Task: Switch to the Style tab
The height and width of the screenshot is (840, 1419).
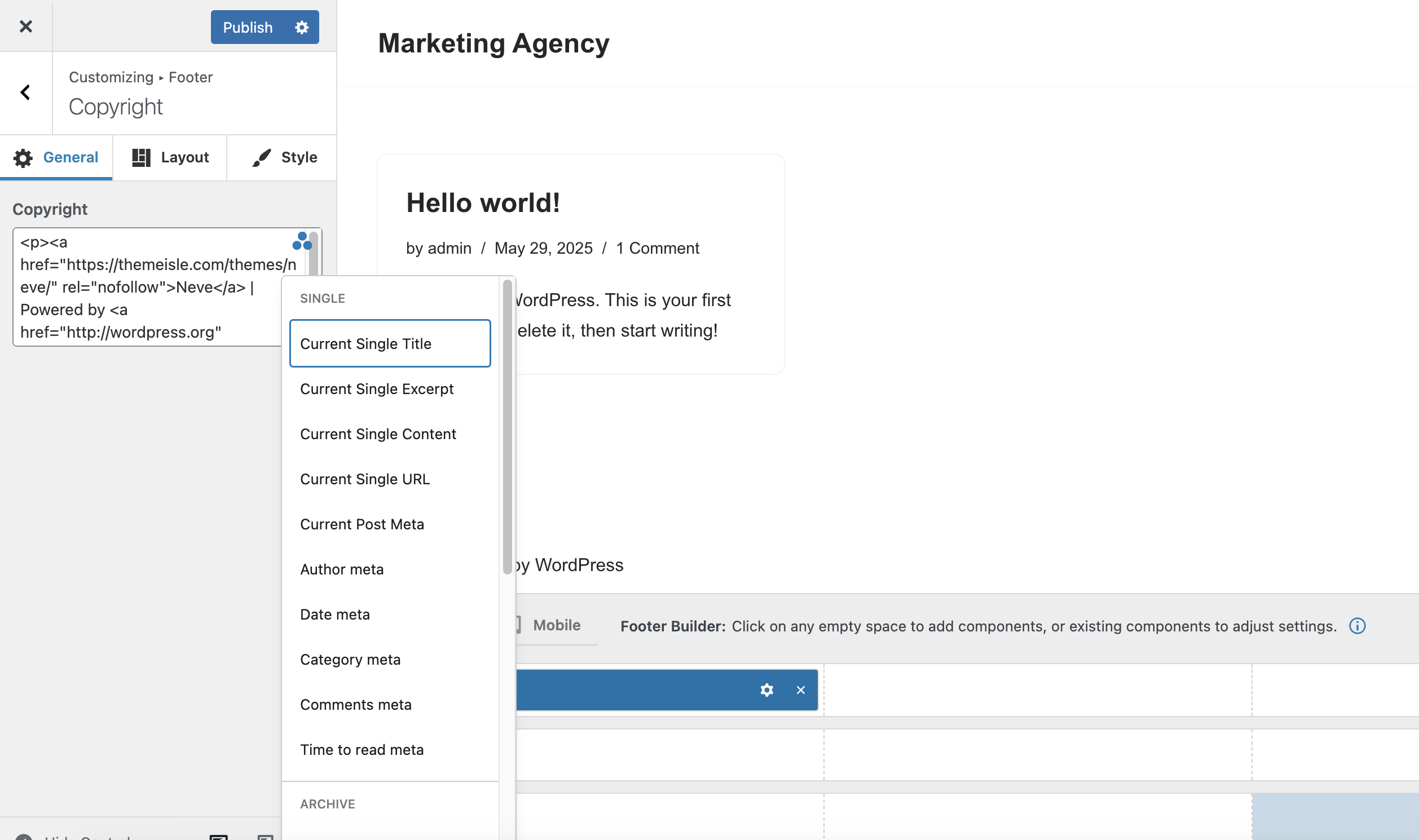Action: [285, 157]
